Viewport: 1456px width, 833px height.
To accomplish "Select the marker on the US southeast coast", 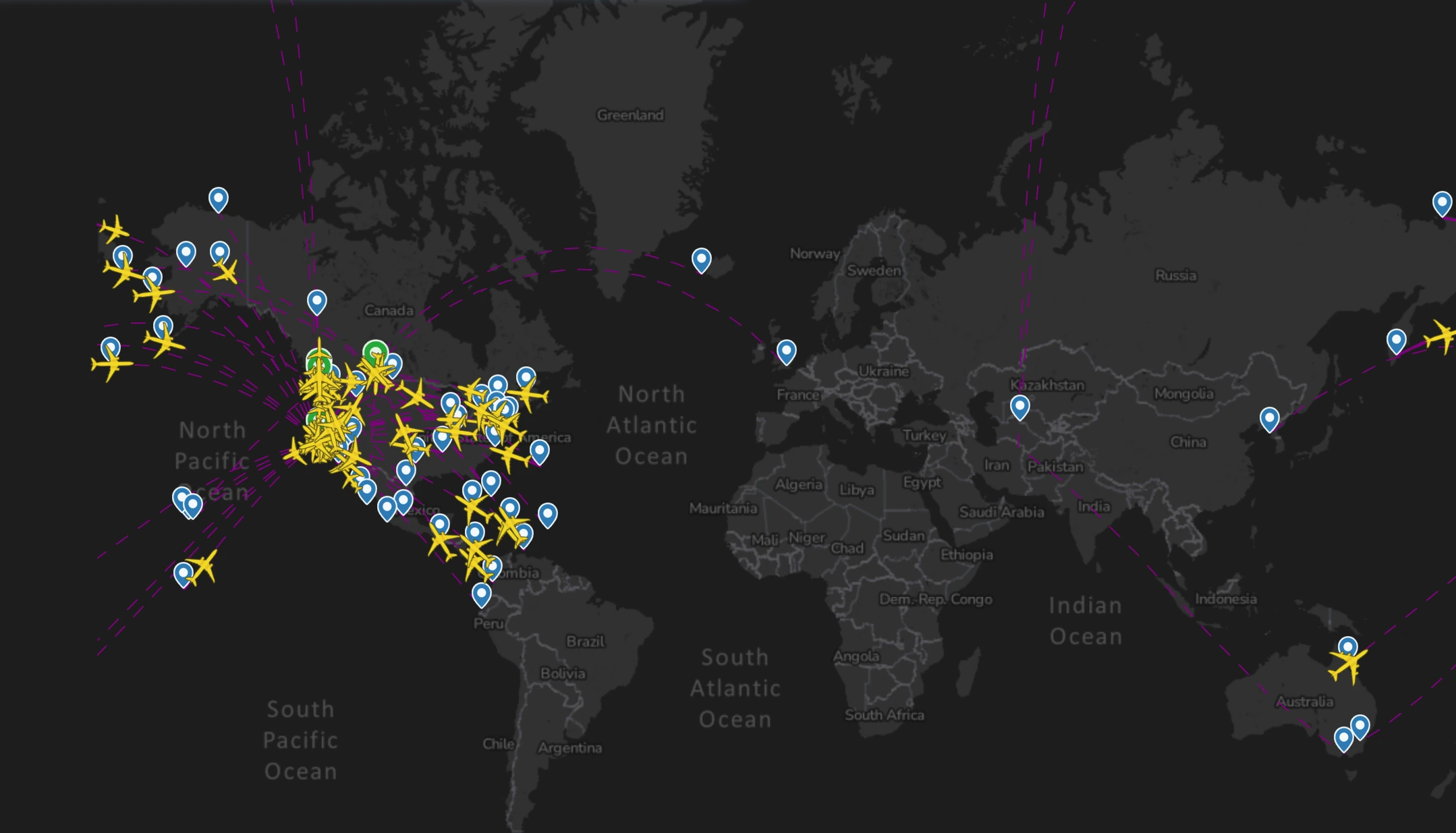I will pos(539,451).
